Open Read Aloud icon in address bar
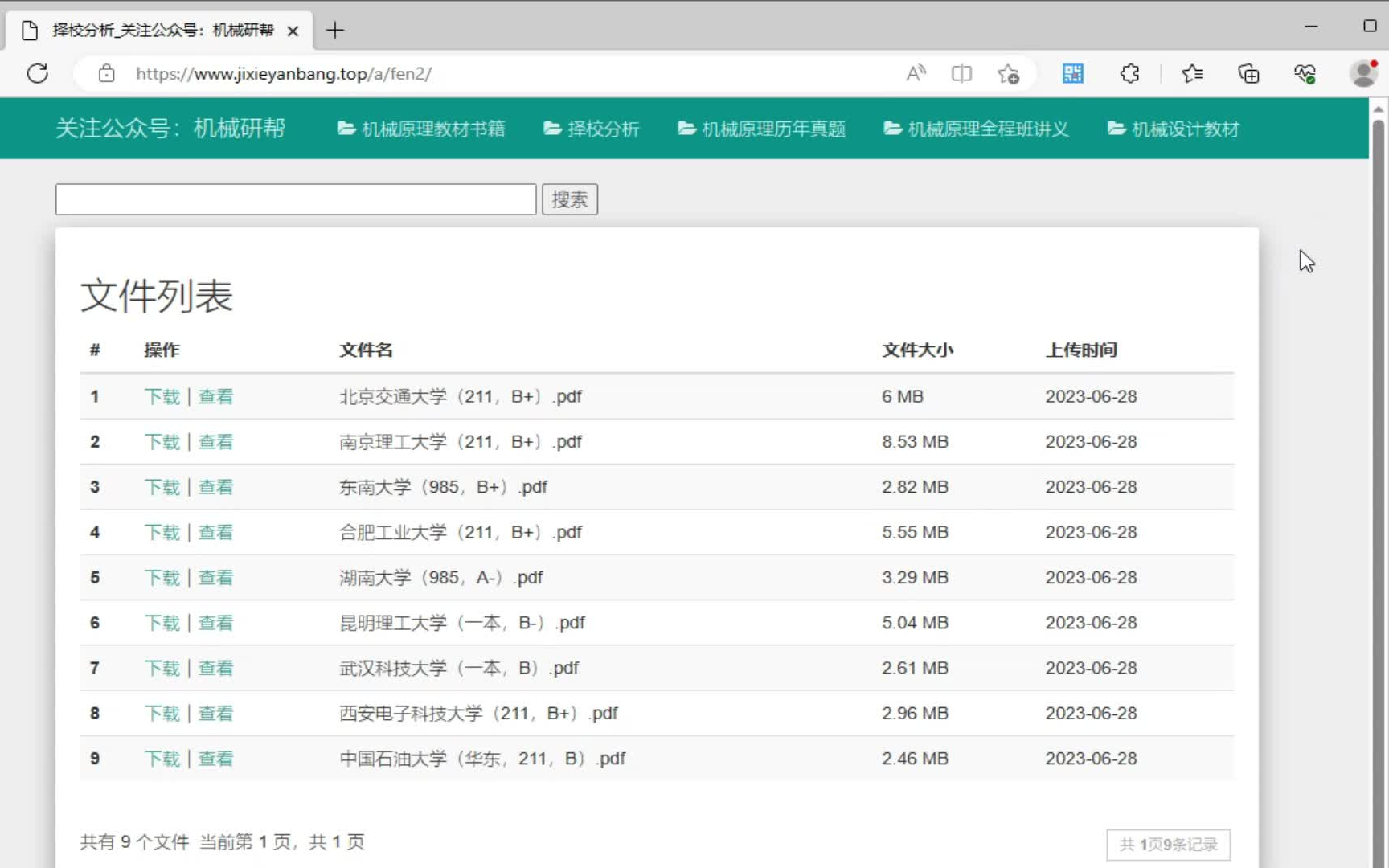Screen dimensions: 1389x868 [x=916, y=74]
